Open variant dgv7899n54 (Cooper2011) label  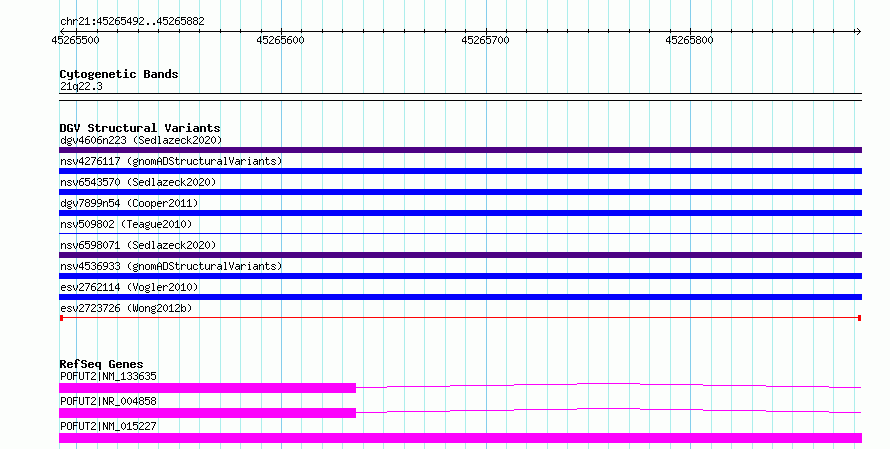tap(129, 203)
